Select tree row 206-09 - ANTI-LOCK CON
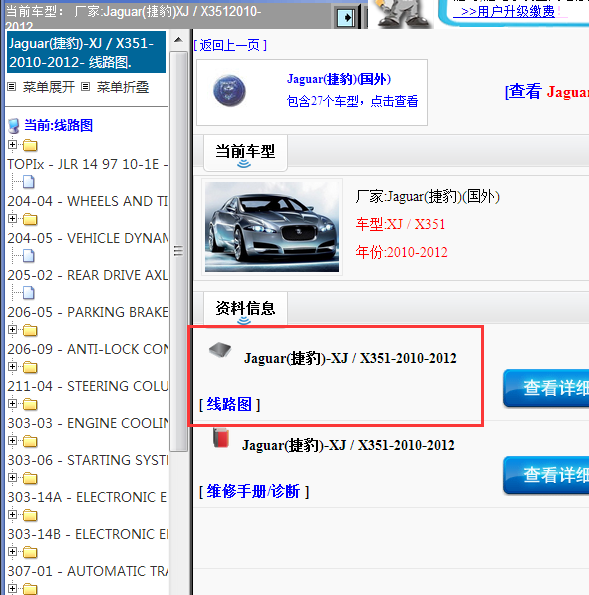 88,349
